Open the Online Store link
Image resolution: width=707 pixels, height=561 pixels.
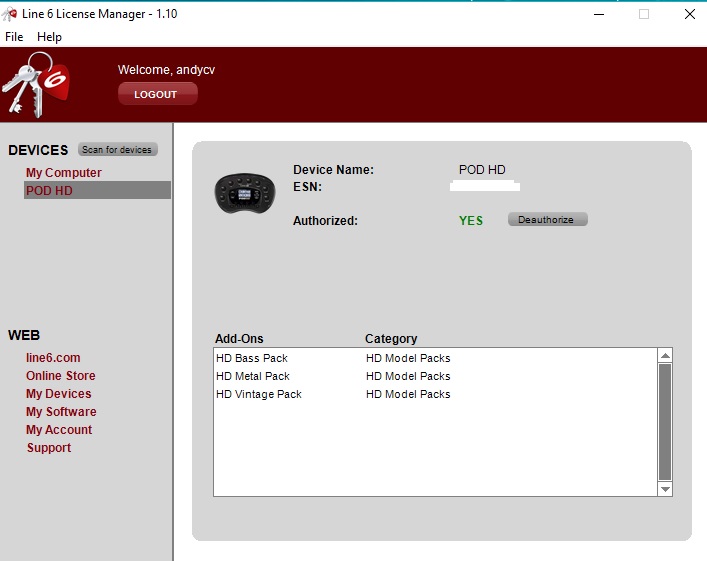(60, 376)
